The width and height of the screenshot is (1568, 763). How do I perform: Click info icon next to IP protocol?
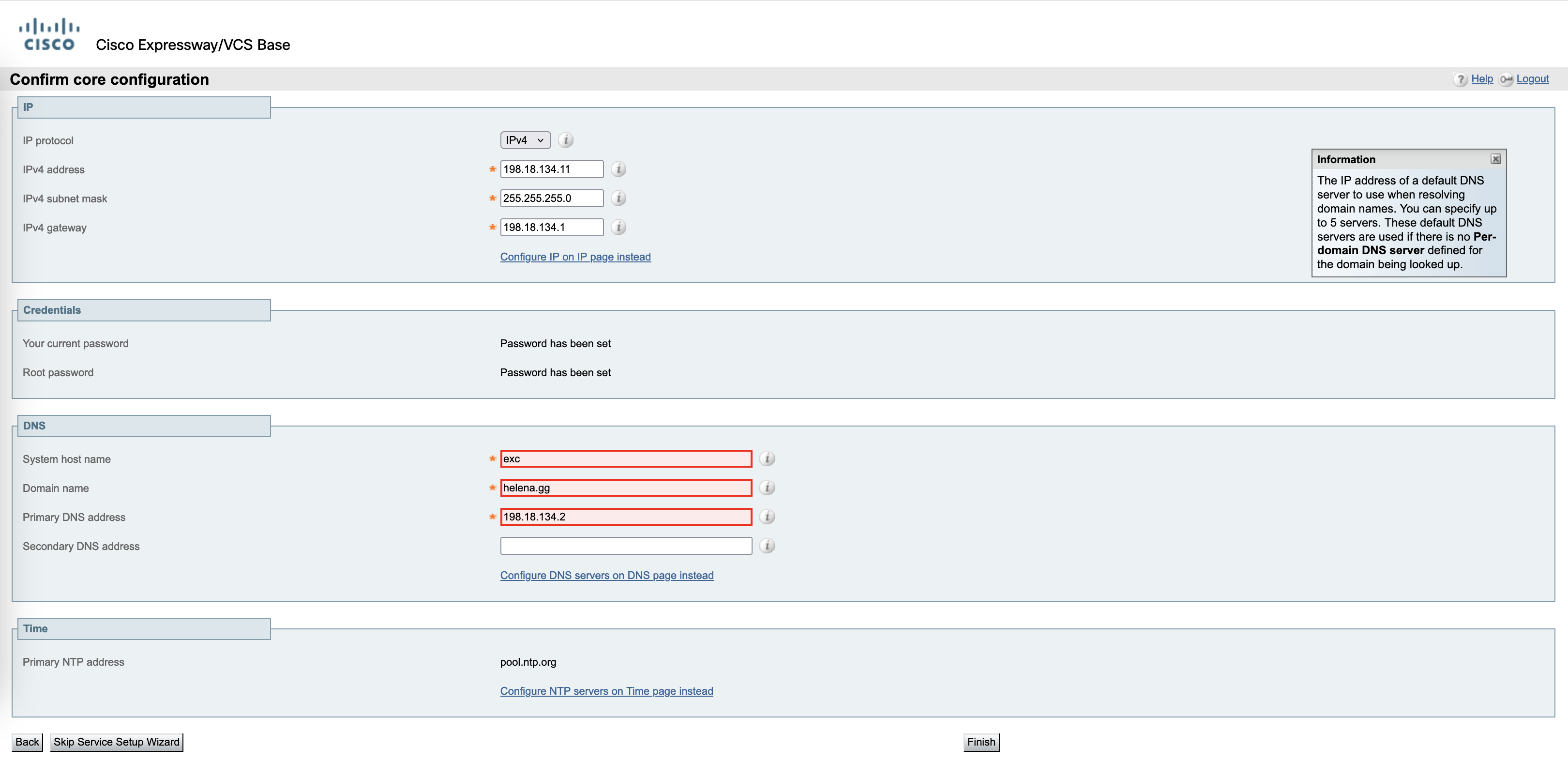tap(565, 140)
